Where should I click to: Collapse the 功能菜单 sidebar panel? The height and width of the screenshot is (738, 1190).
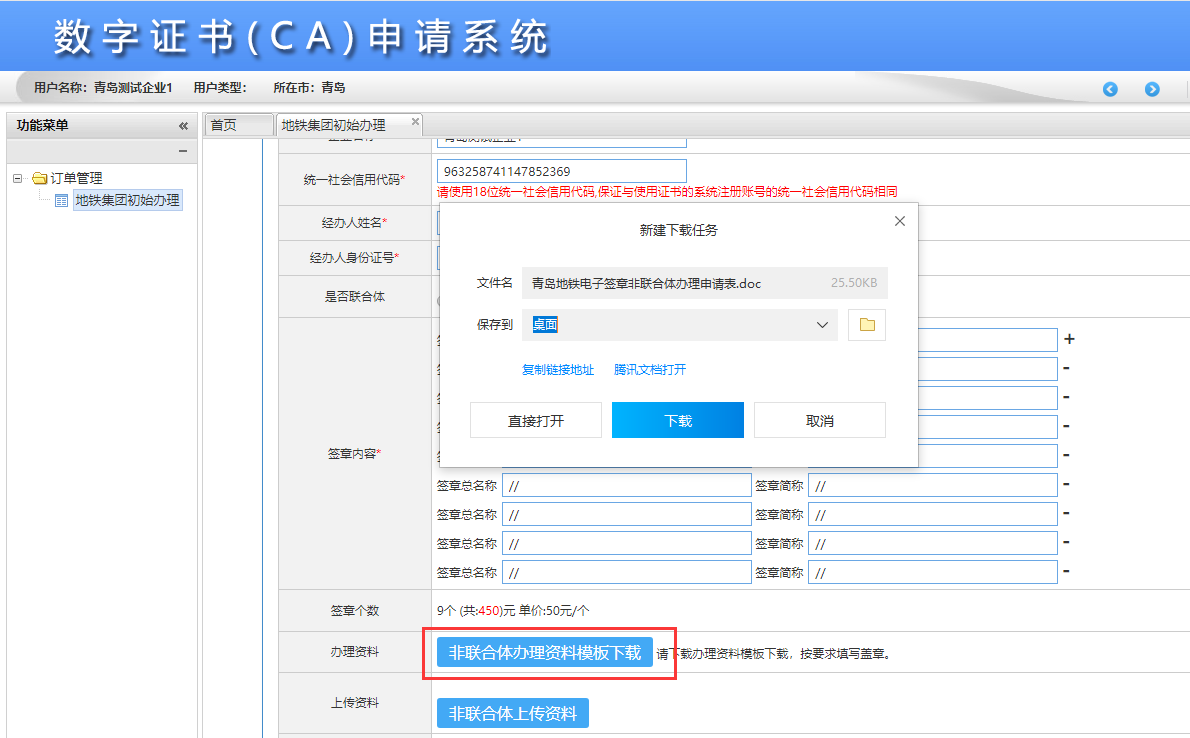(183, 126)
